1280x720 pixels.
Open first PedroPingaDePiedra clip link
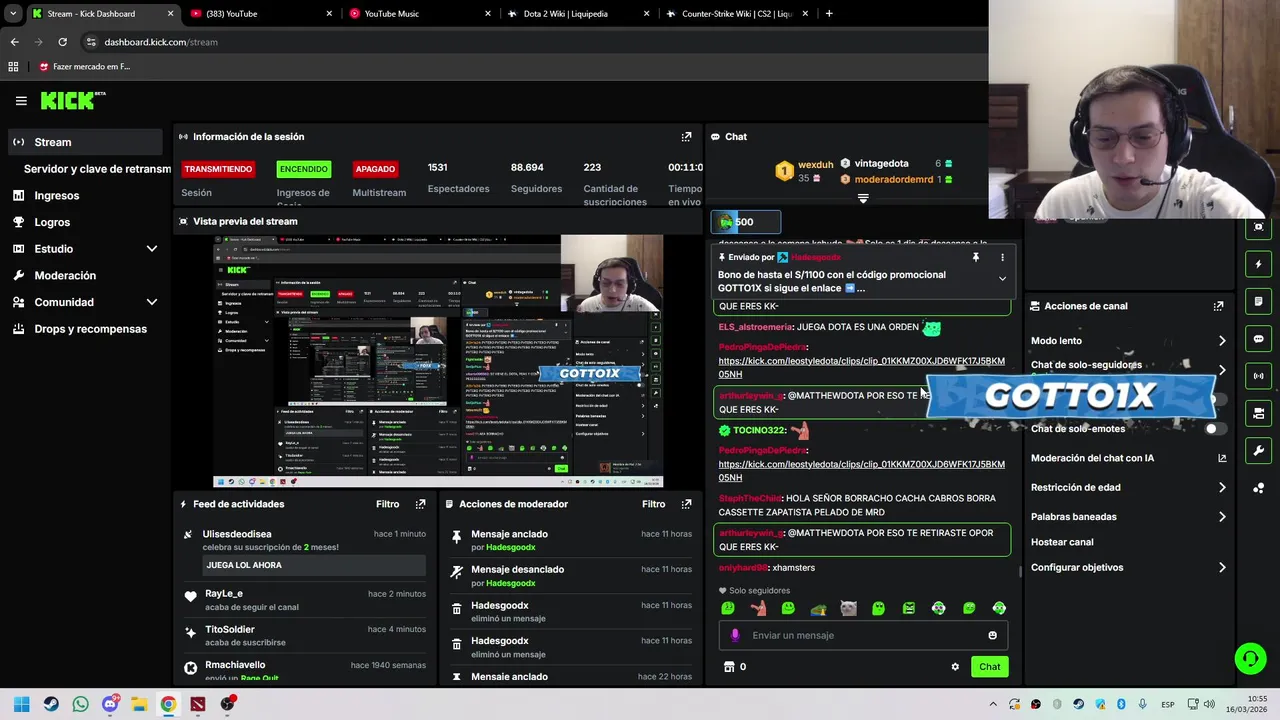point(861,368)
